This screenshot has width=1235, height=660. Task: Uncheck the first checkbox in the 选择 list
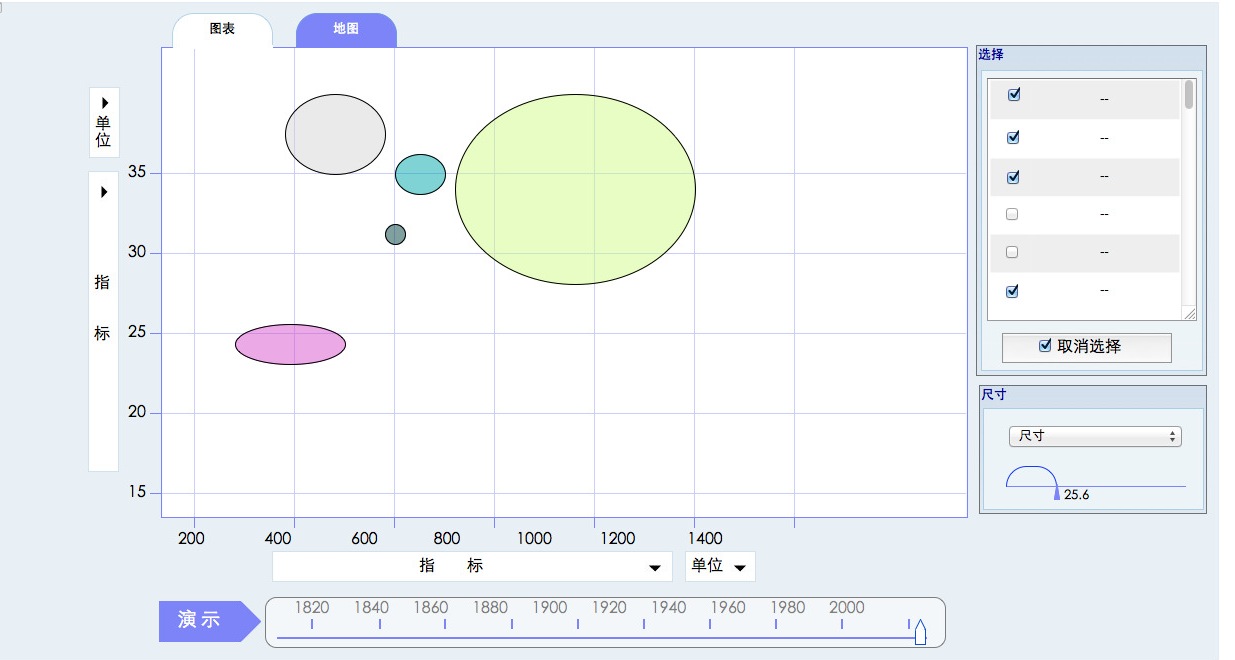1014,95
